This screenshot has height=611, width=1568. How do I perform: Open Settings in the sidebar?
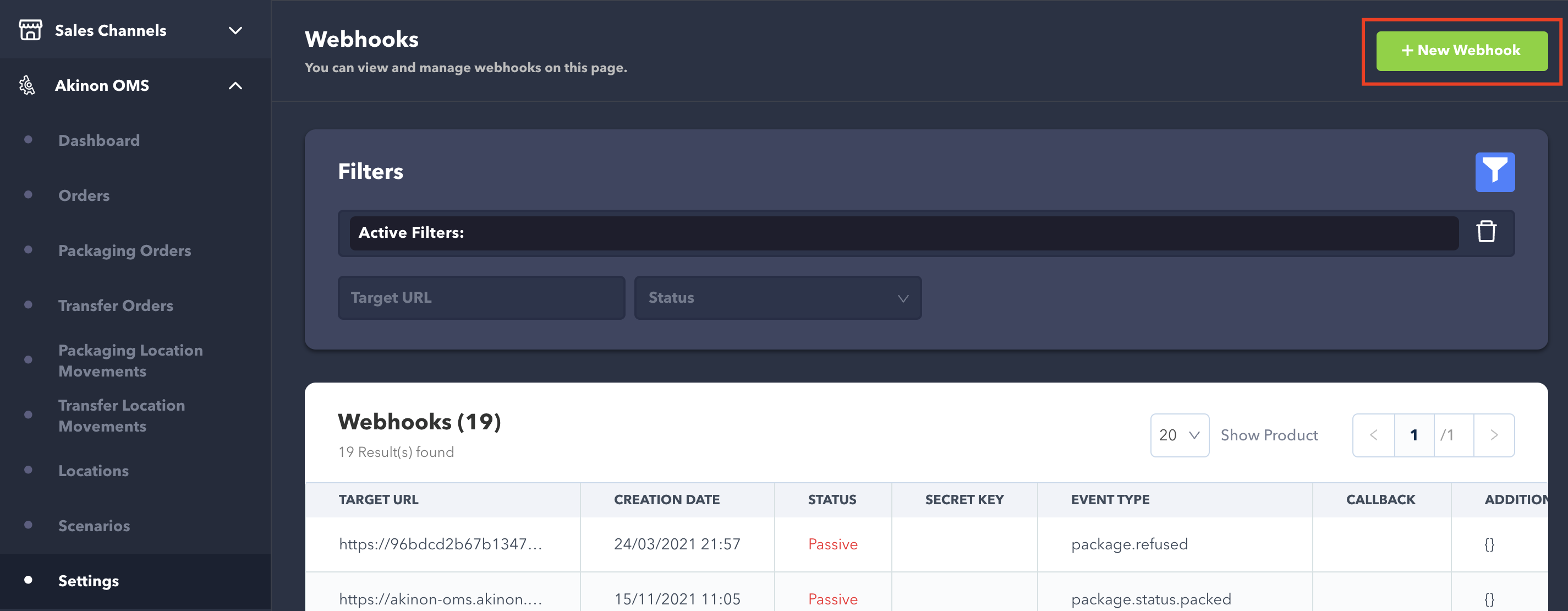88,581
